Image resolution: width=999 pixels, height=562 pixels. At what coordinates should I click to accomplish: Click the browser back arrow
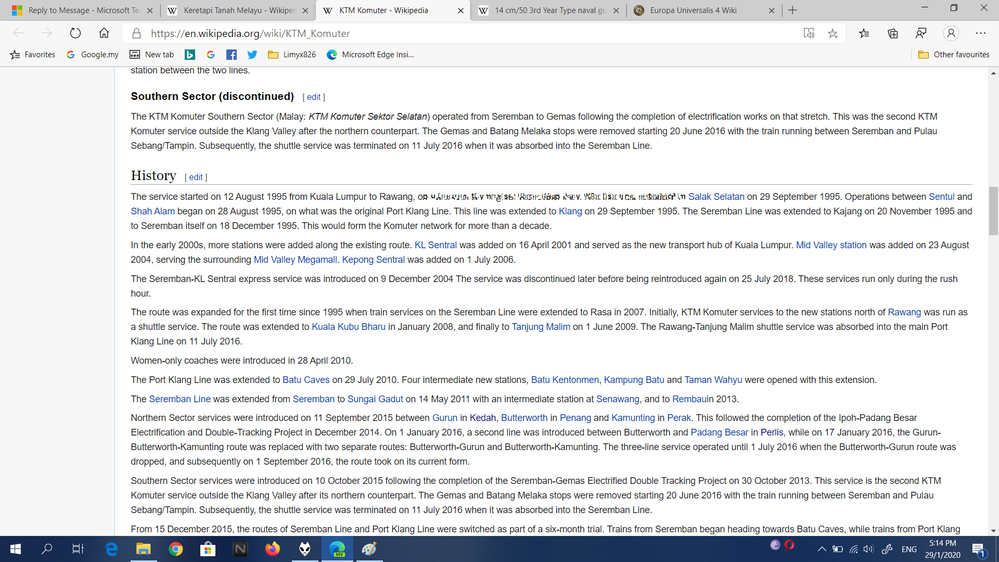point(18,33)
